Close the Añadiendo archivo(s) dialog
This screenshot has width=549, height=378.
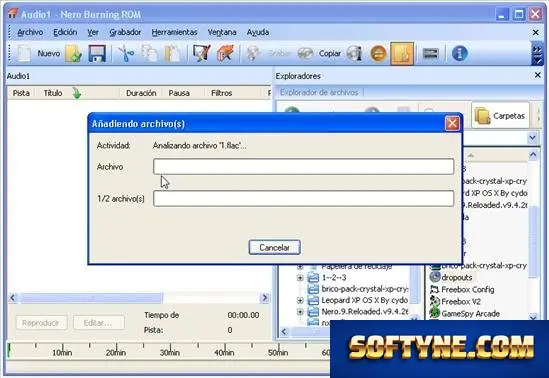point(452,123)
